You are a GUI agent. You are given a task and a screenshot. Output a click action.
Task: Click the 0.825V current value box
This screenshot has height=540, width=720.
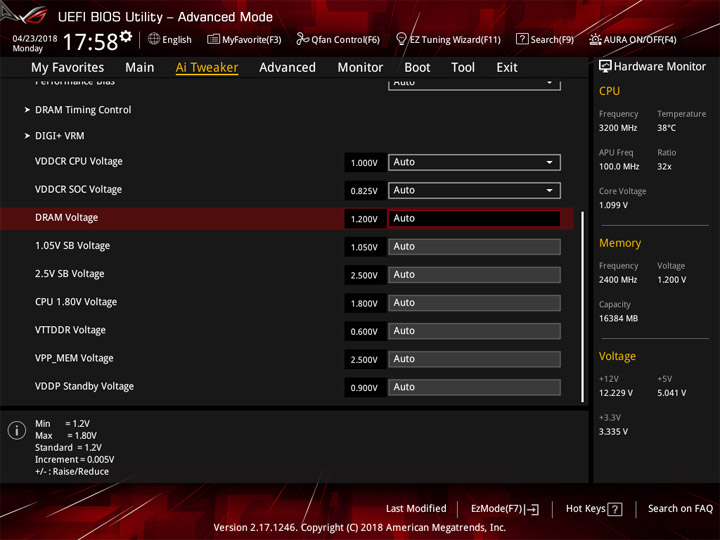365,191
